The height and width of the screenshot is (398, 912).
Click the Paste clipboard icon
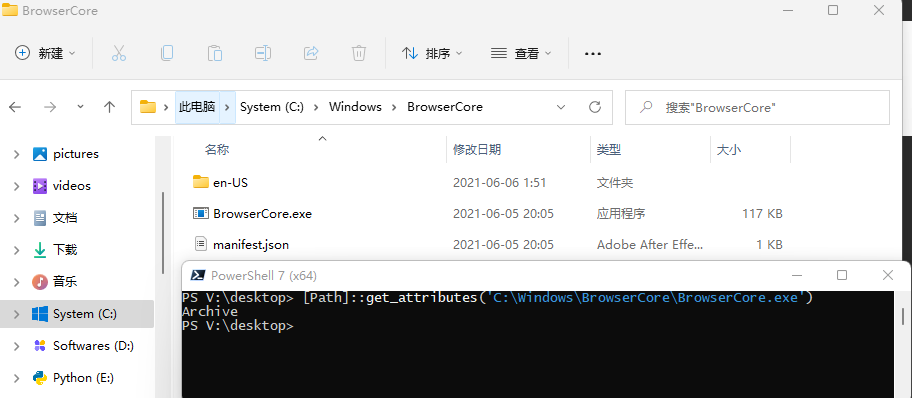tap(215, 54)
